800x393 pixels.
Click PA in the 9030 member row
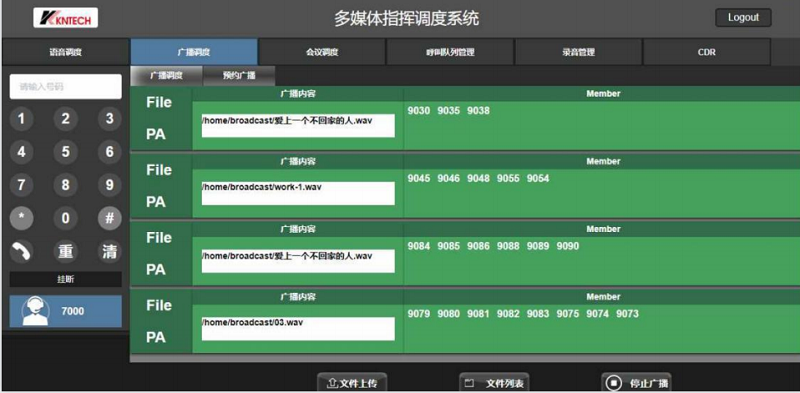[156, 135]
